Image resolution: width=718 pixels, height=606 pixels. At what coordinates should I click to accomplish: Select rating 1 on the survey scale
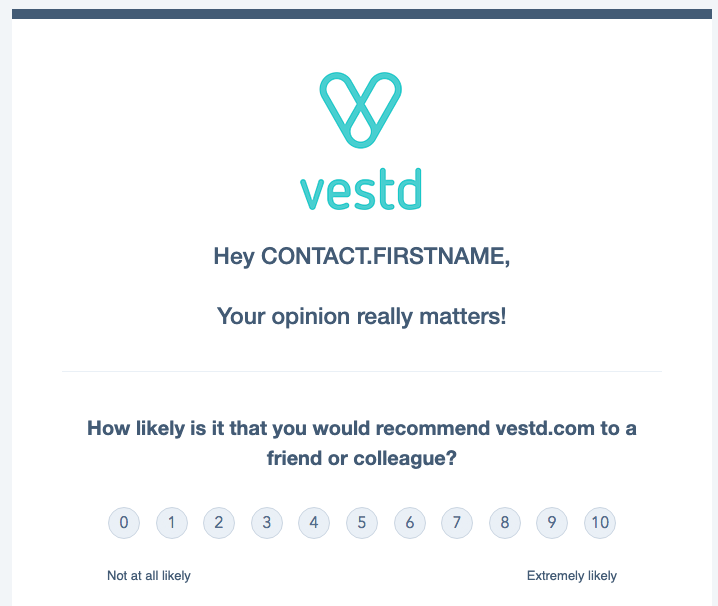coord(172,523)
